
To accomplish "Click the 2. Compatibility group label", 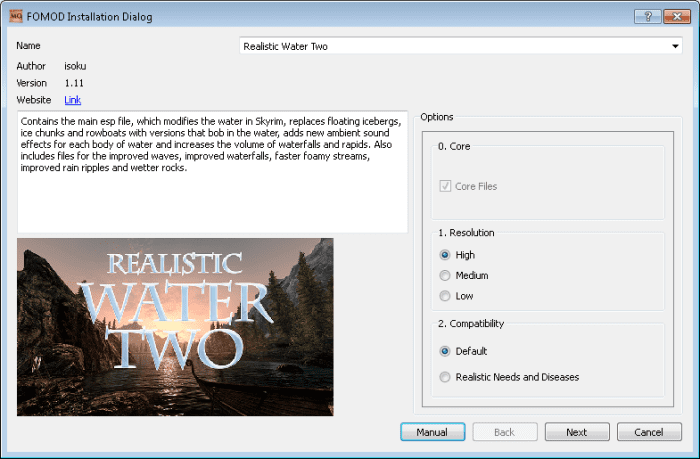I will click(x=471, y=323).
